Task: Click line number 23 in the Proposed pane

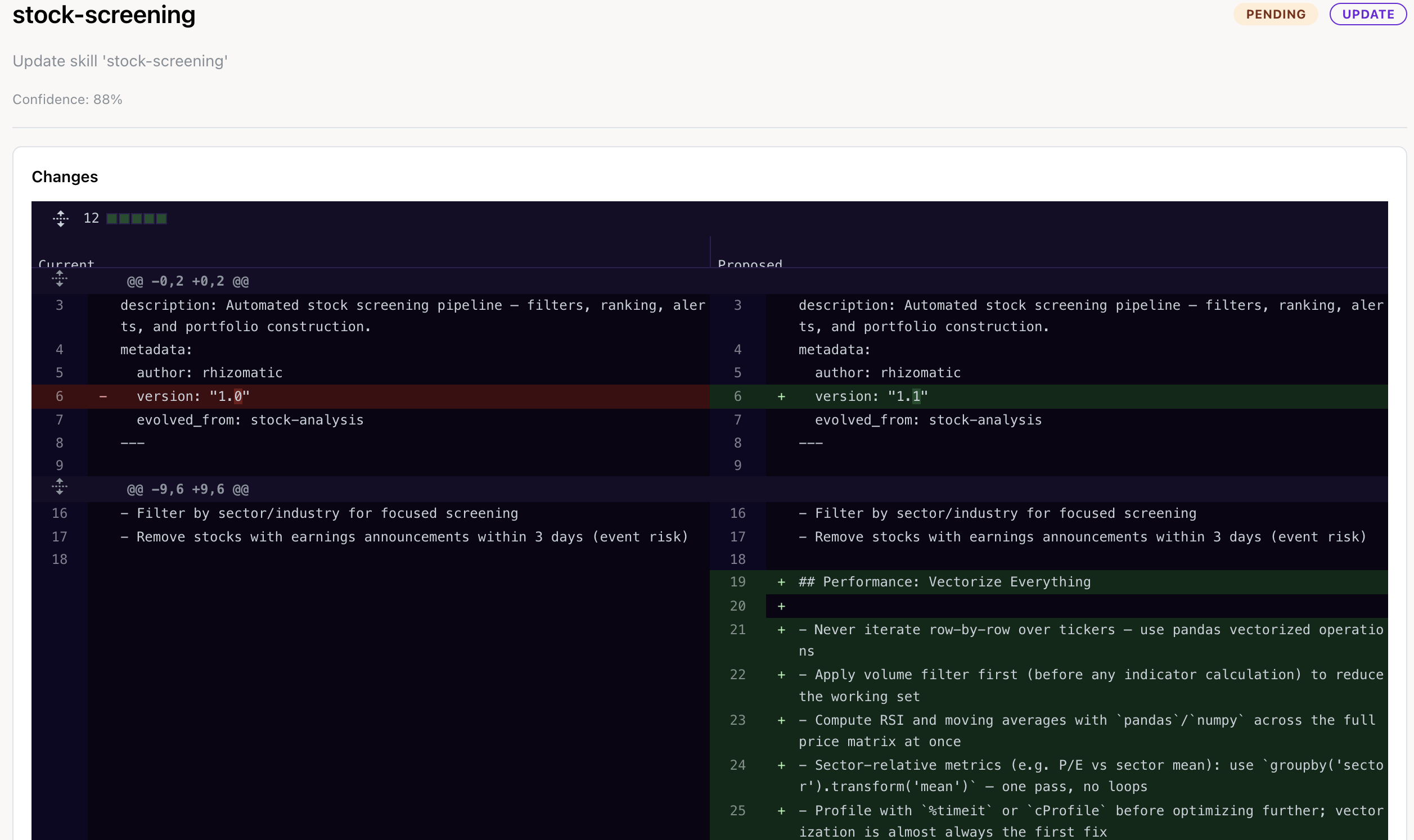Action: pyautogui.click(x=737, y=720)
